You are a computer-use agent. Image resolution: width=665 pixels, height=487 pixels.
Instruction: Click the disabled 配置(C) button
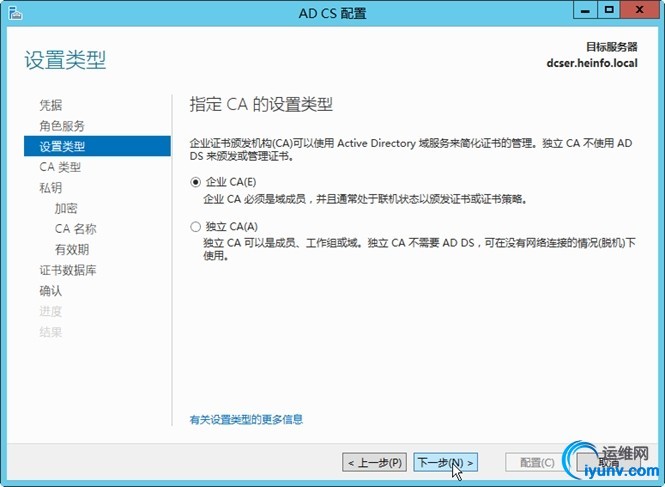tap(537, 462)
